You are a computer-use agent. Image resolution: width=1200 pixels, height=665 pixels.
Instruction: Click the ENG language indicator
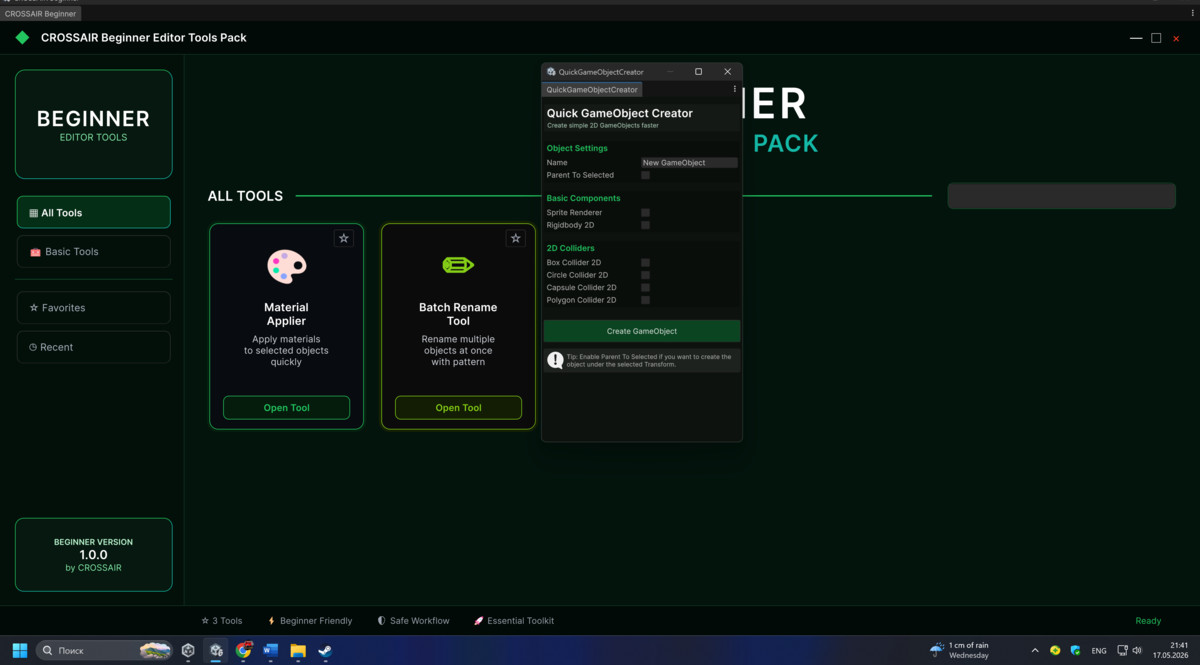[x=1099, y=650]
